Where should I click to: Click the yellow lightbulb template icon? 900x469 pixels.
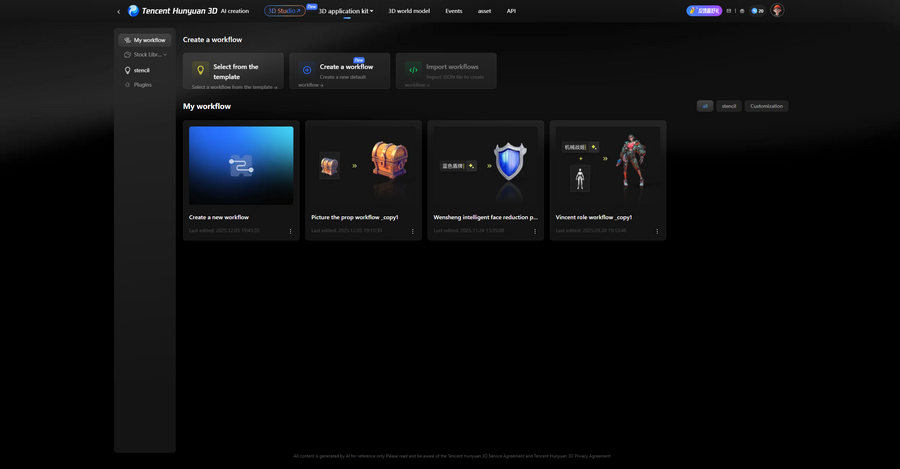click(200, 70)
